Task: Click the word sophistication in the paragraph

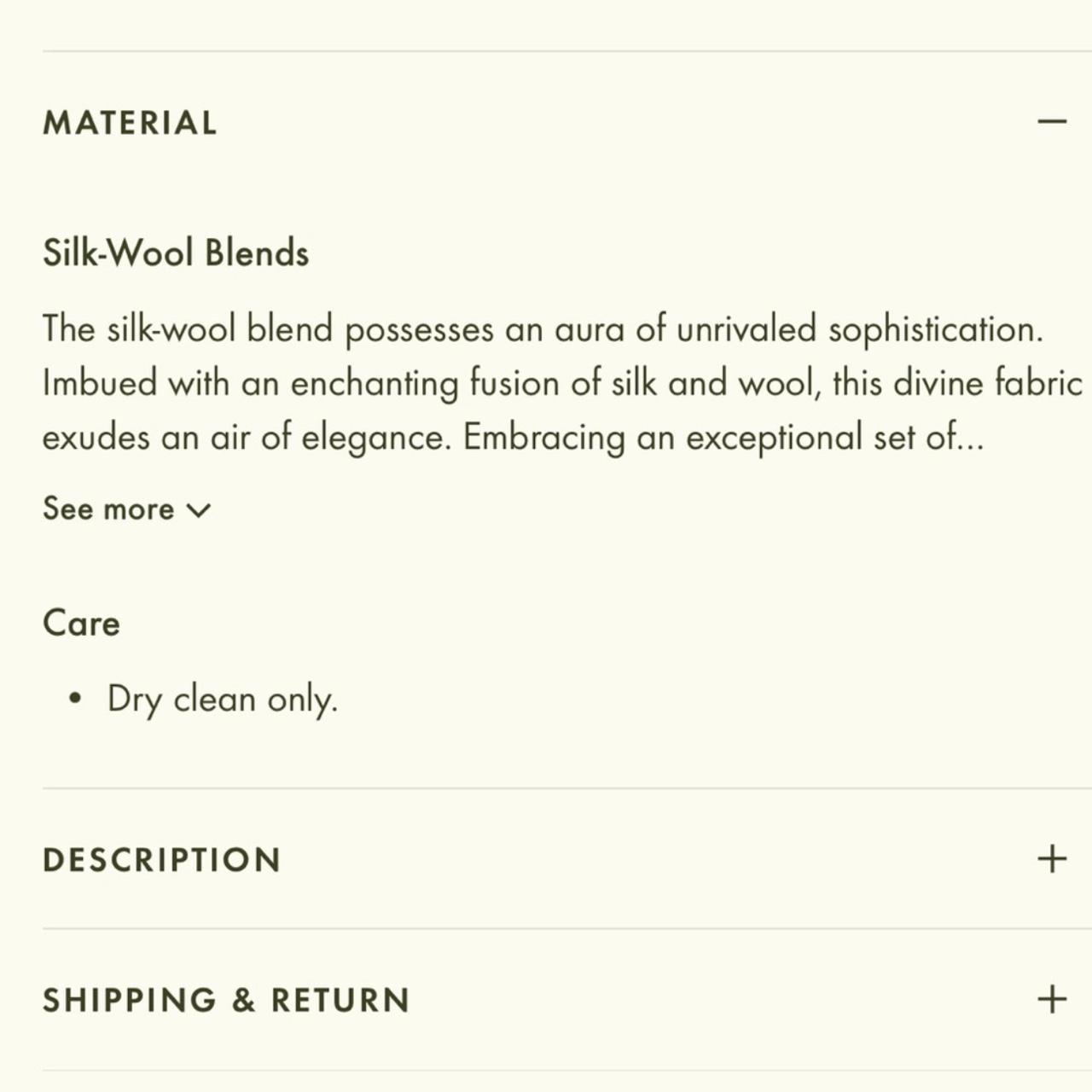Action: click(936, 330)
